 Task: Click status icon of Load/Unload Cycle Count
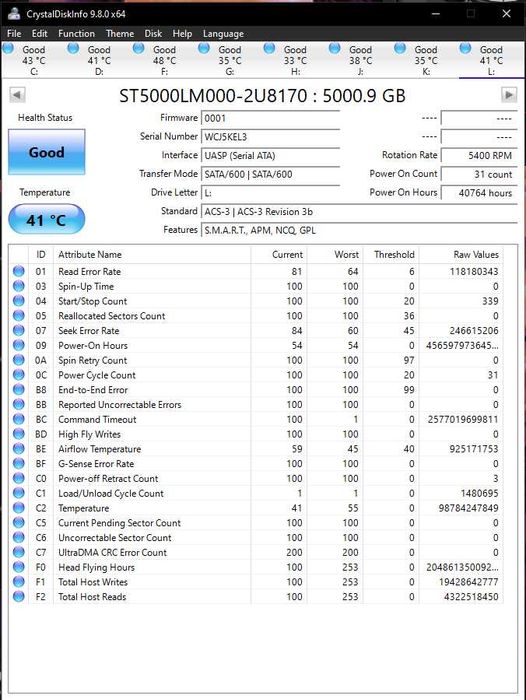tap(19, 492)
